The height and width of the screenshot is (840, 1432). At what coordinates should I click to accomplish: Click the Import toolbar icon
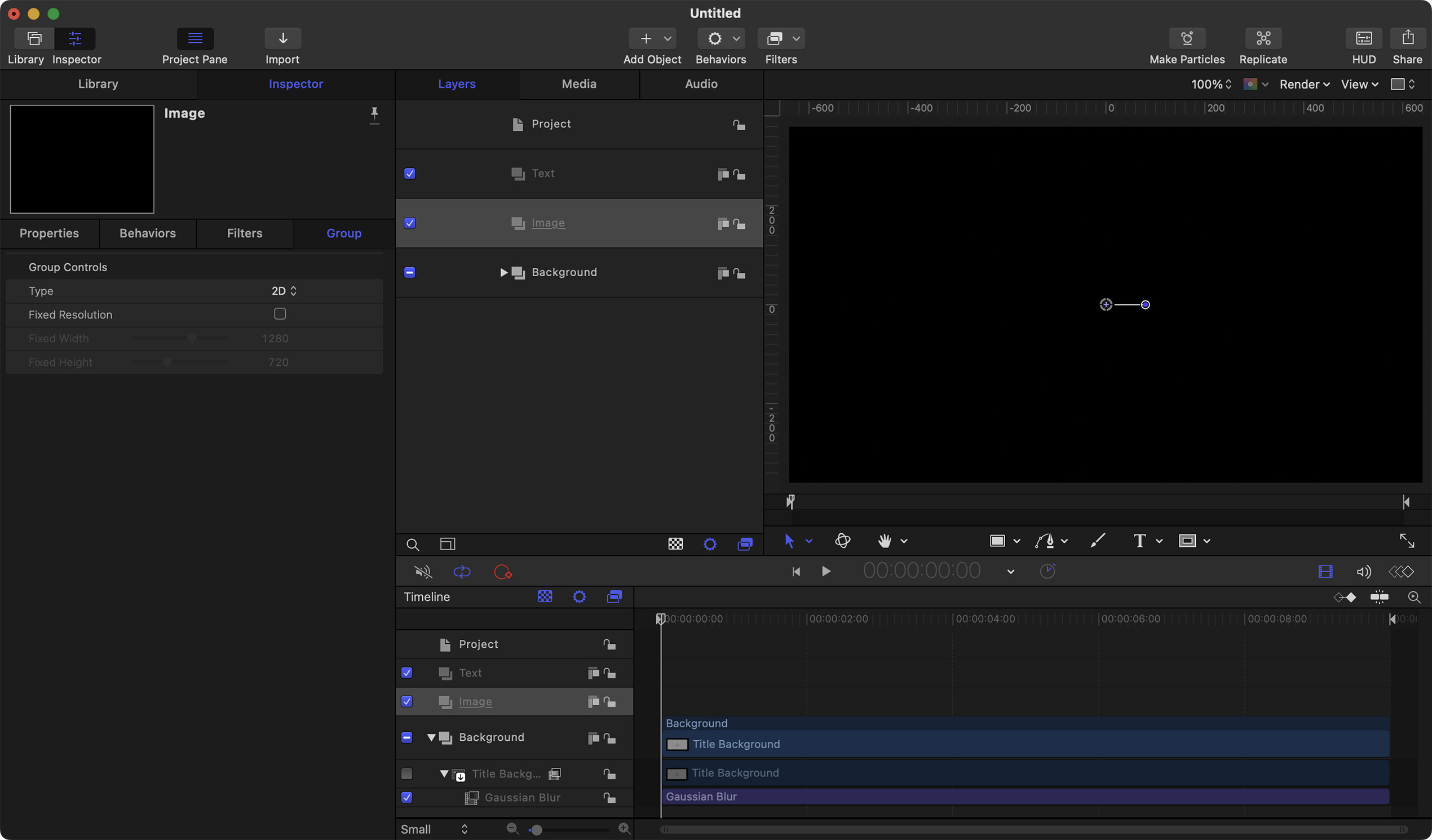point(282,39)
